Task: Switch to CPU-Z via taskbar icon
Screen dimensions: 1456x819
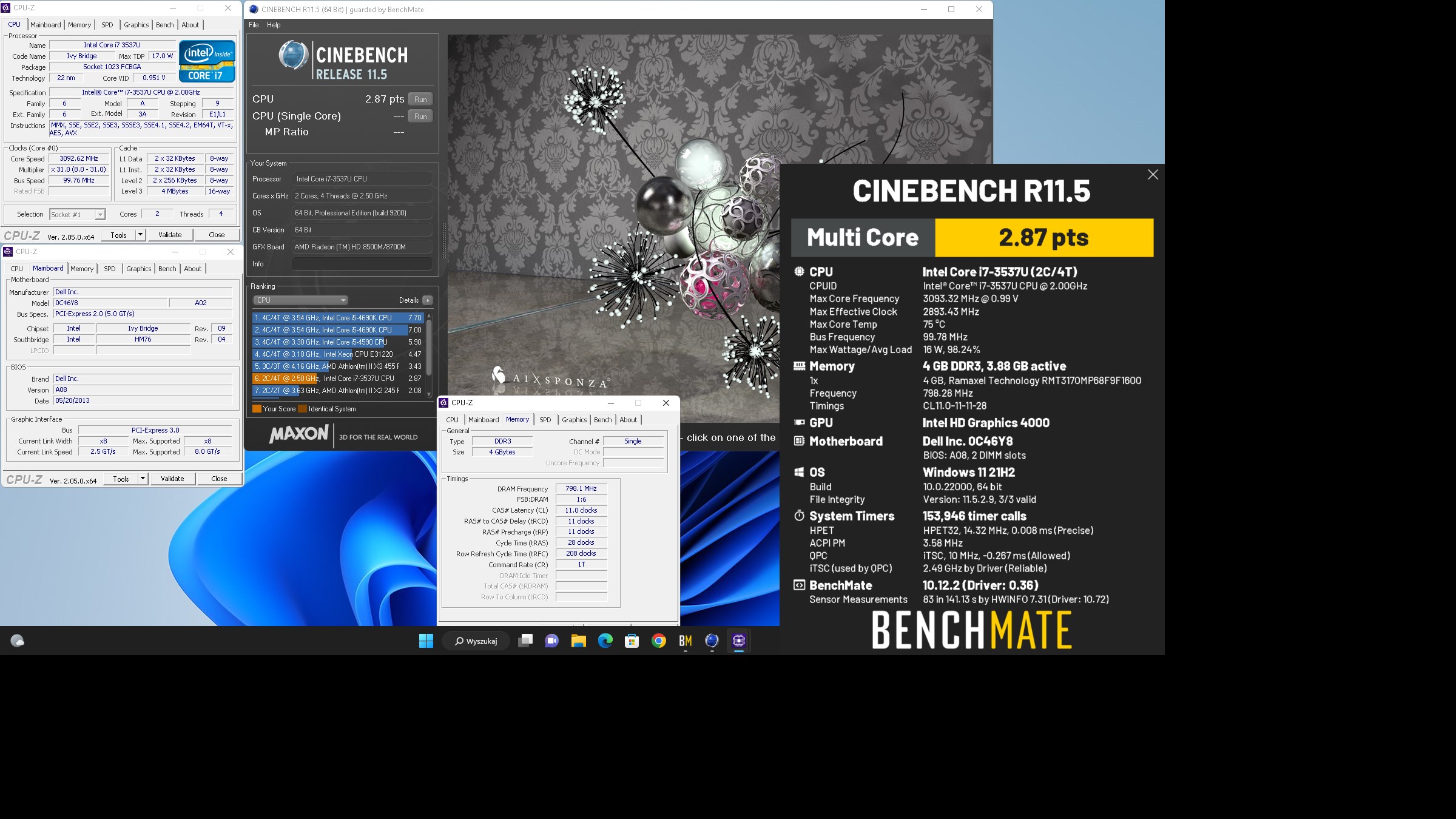Action: 738,641
